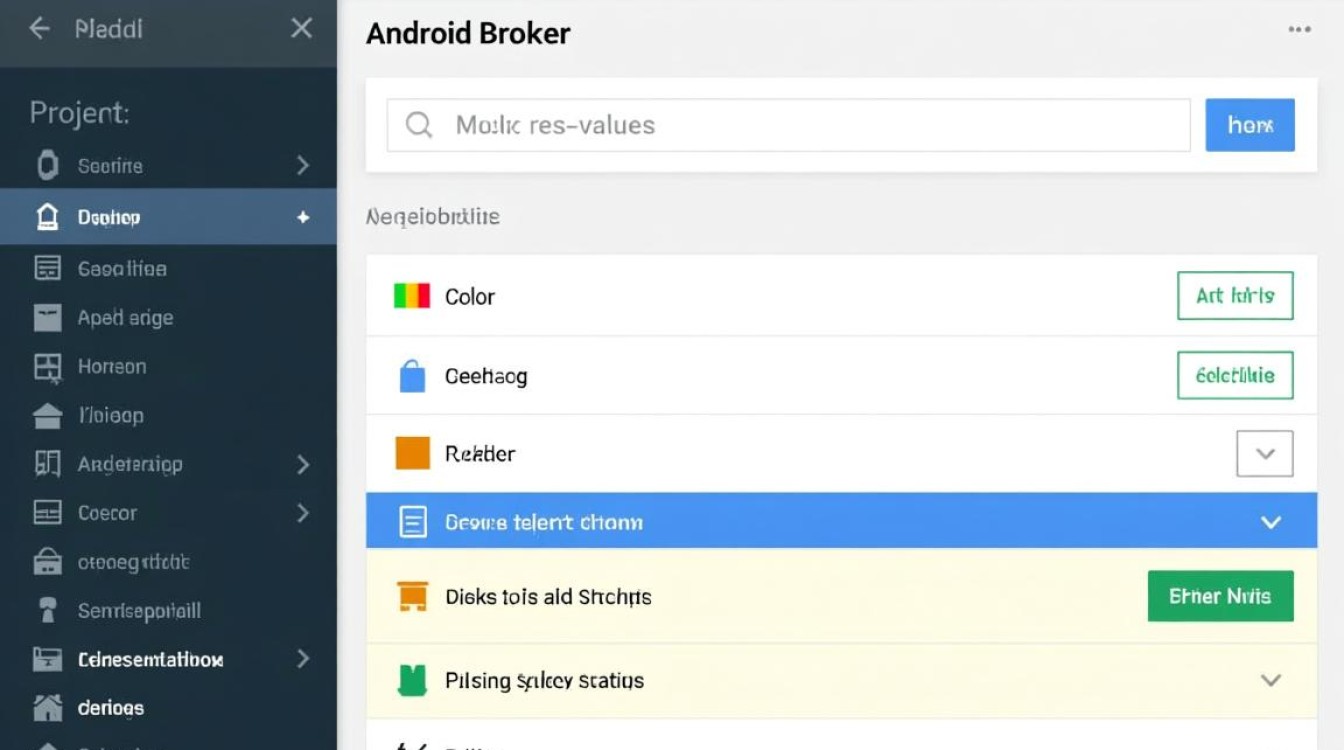Screen dimensions: 1344x750
Task: Click the orange icon beside Dieks tois
Action: click(x=412, y=596)
